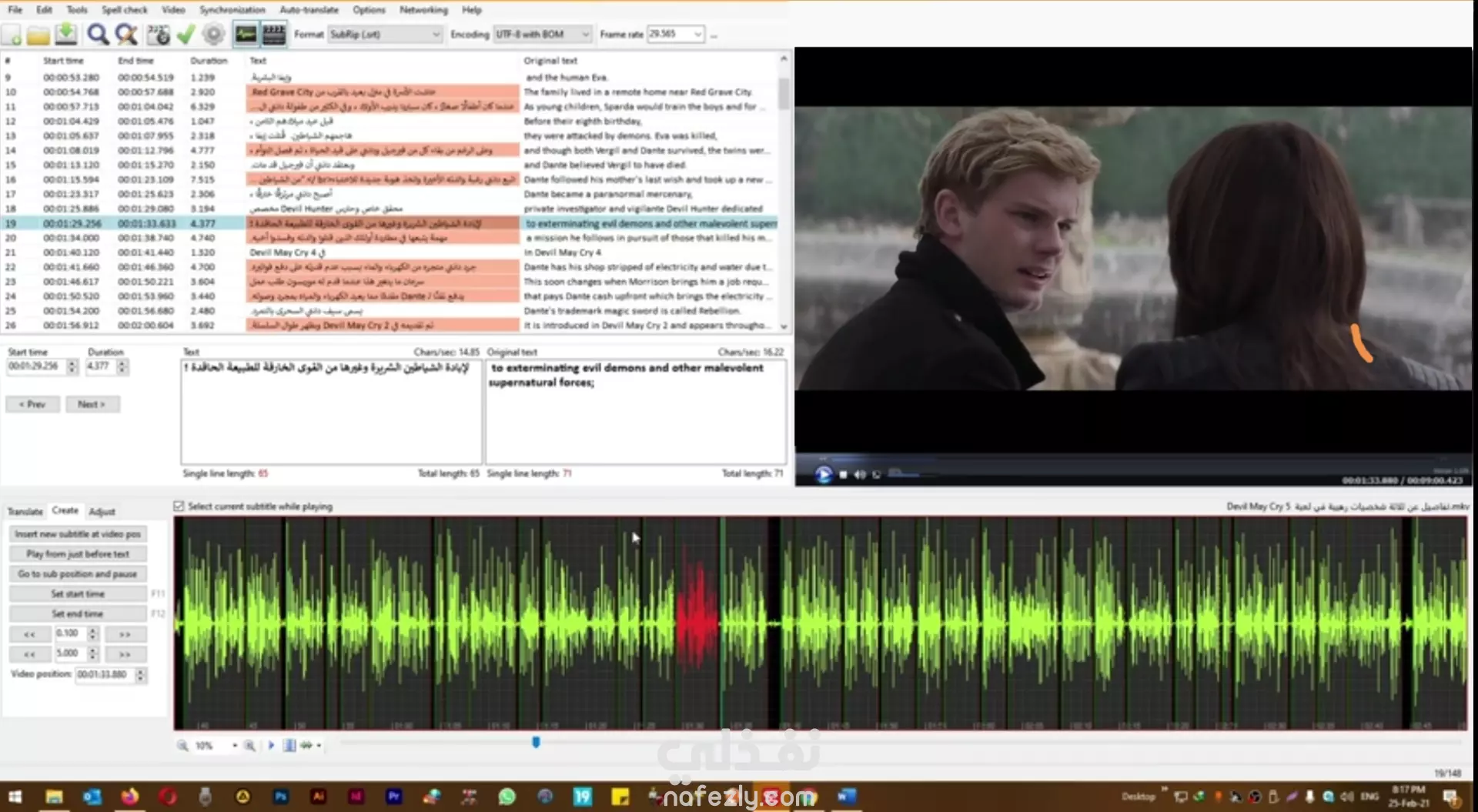Screen dimensions: 1478x812
Task: Click 'Go to sub position and pause'
Action: [78, 573]
